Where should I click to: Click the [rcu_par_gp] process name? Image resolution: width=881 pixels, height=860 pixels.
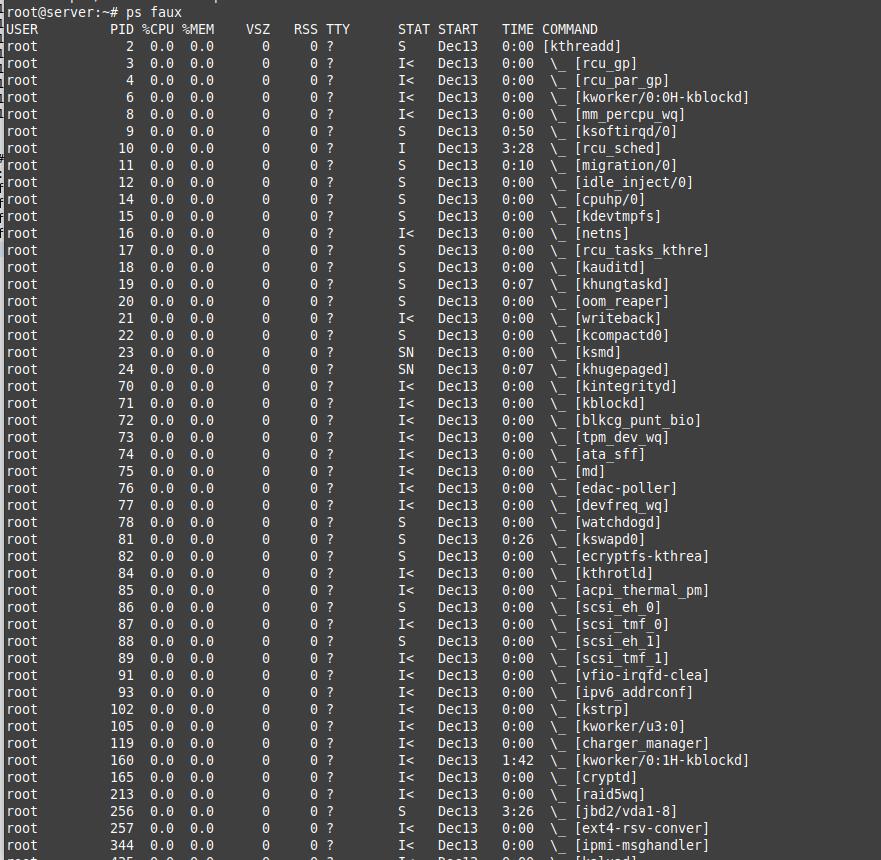coord(621,80)
